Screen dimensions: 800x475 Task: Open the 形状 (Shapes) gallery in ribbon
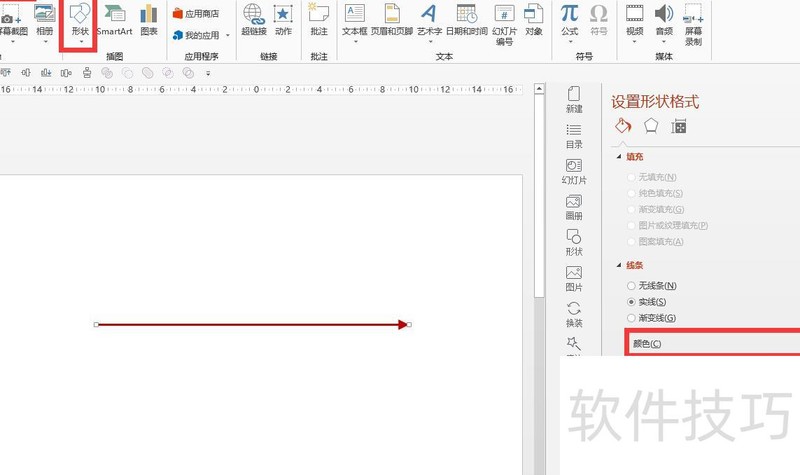(80, 22)
